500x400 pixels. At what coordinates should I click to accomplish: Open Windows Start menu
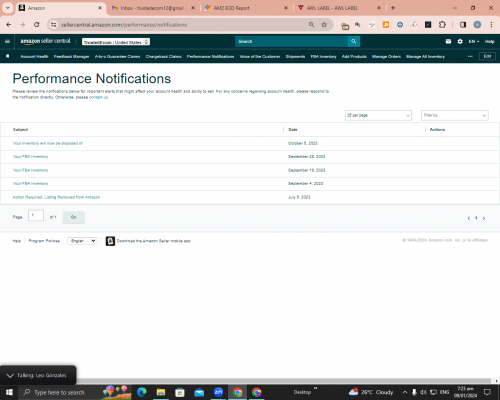(x=9, y=392)
